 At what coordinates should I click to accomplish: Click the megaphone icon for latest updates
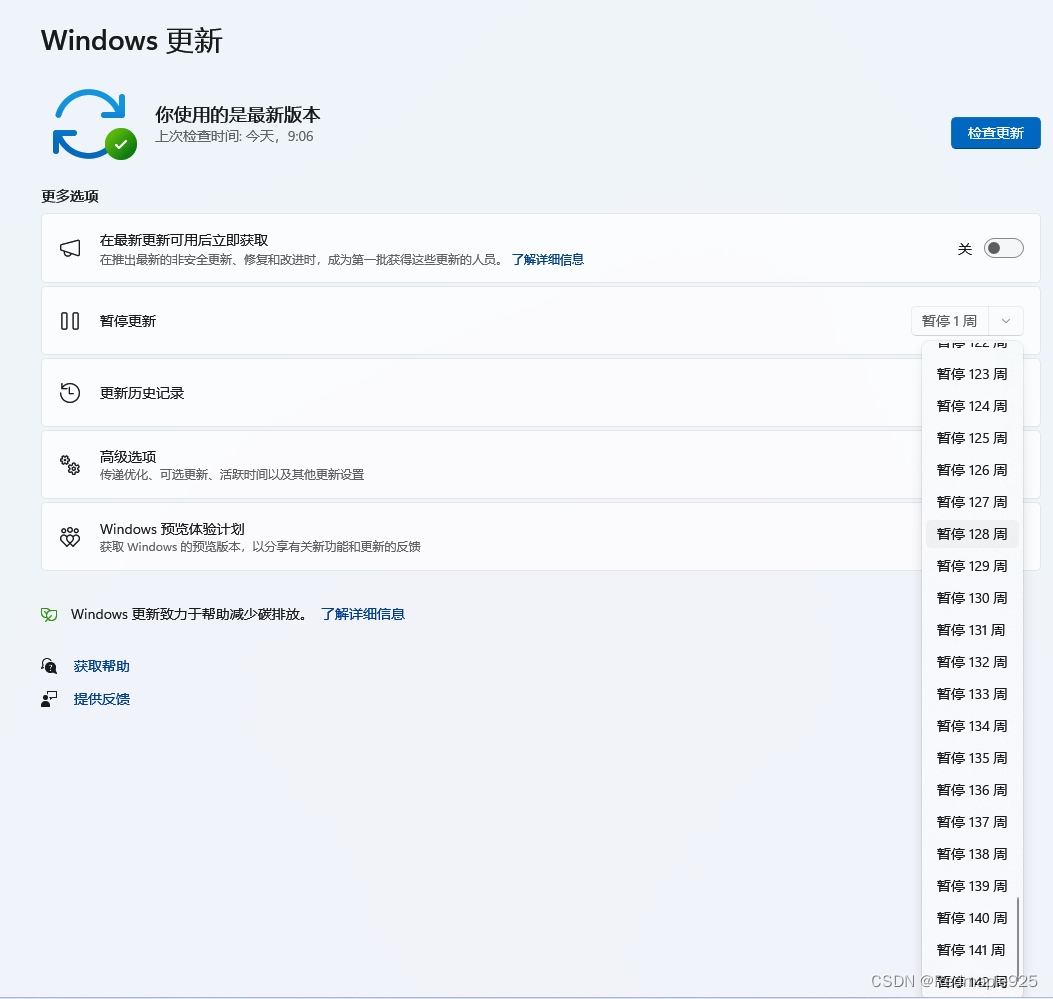pos(70,248)
